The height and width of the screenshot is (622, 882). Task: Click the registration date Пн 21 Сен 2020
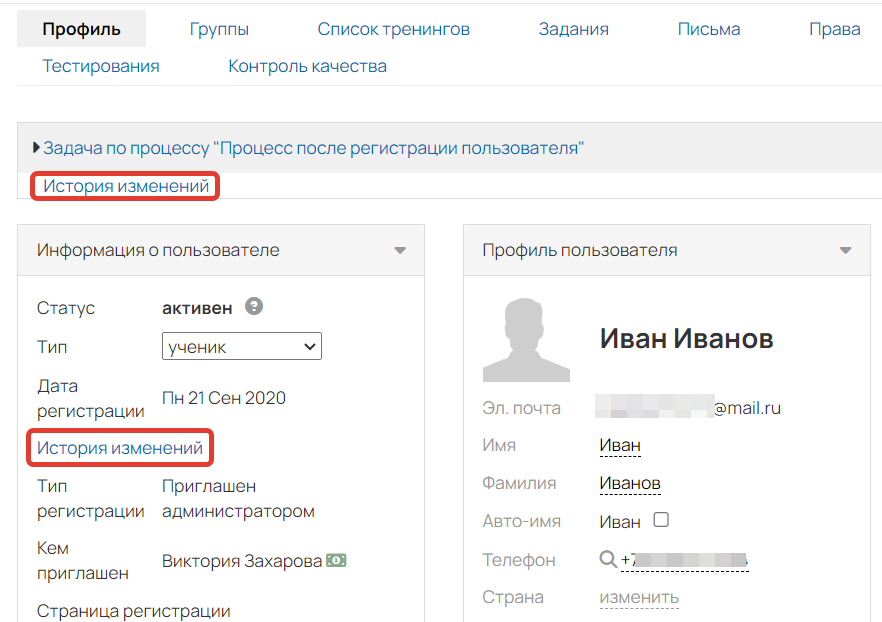(224, 398)
